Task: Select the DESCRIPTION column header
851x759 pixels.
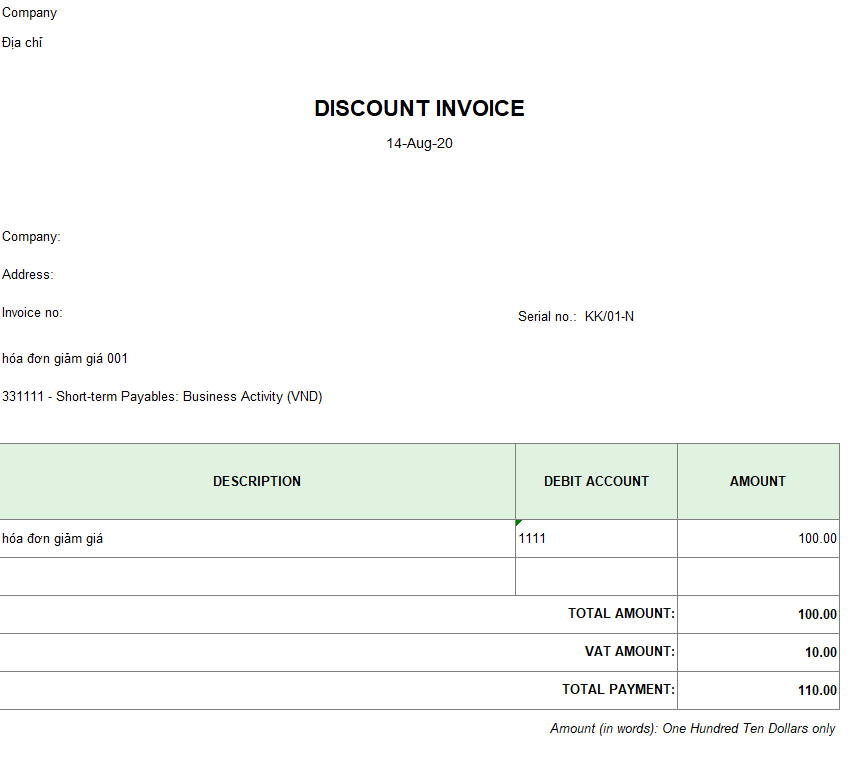Action: (x=257, y=482)
